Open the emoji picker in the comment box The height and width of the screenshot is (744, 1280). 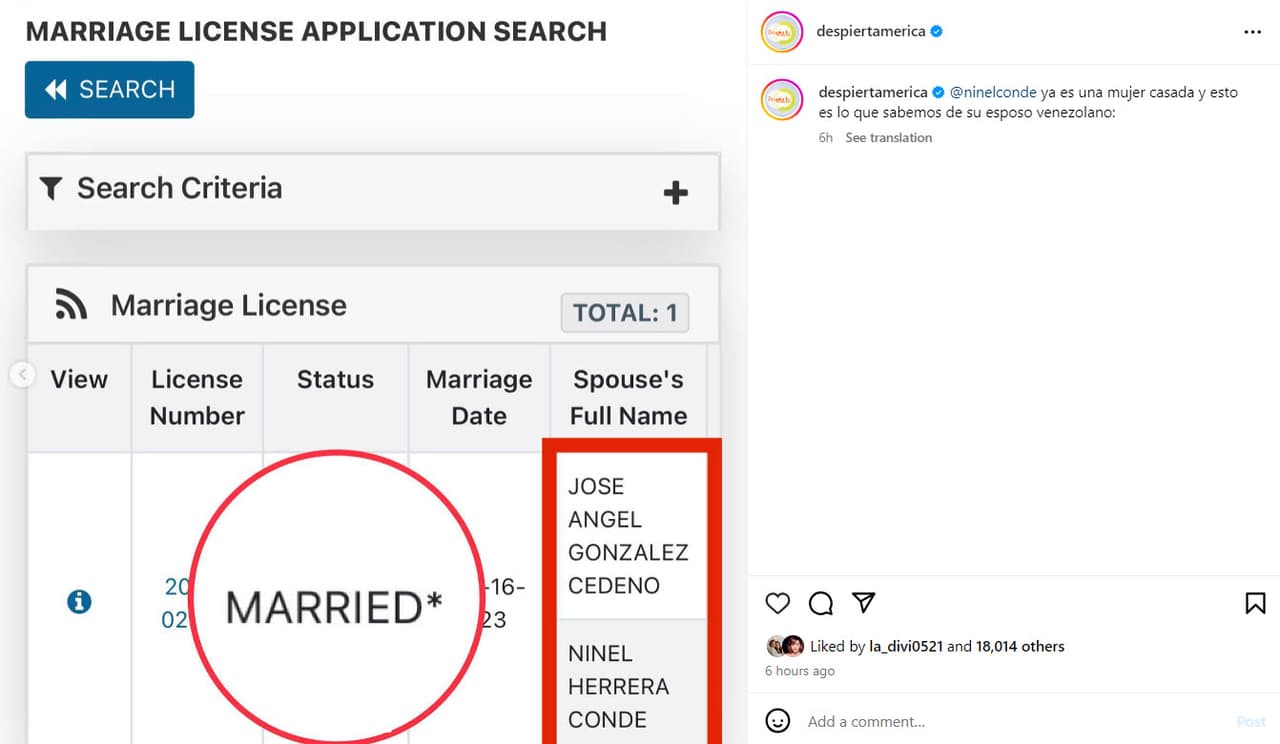tap(777, 720)
